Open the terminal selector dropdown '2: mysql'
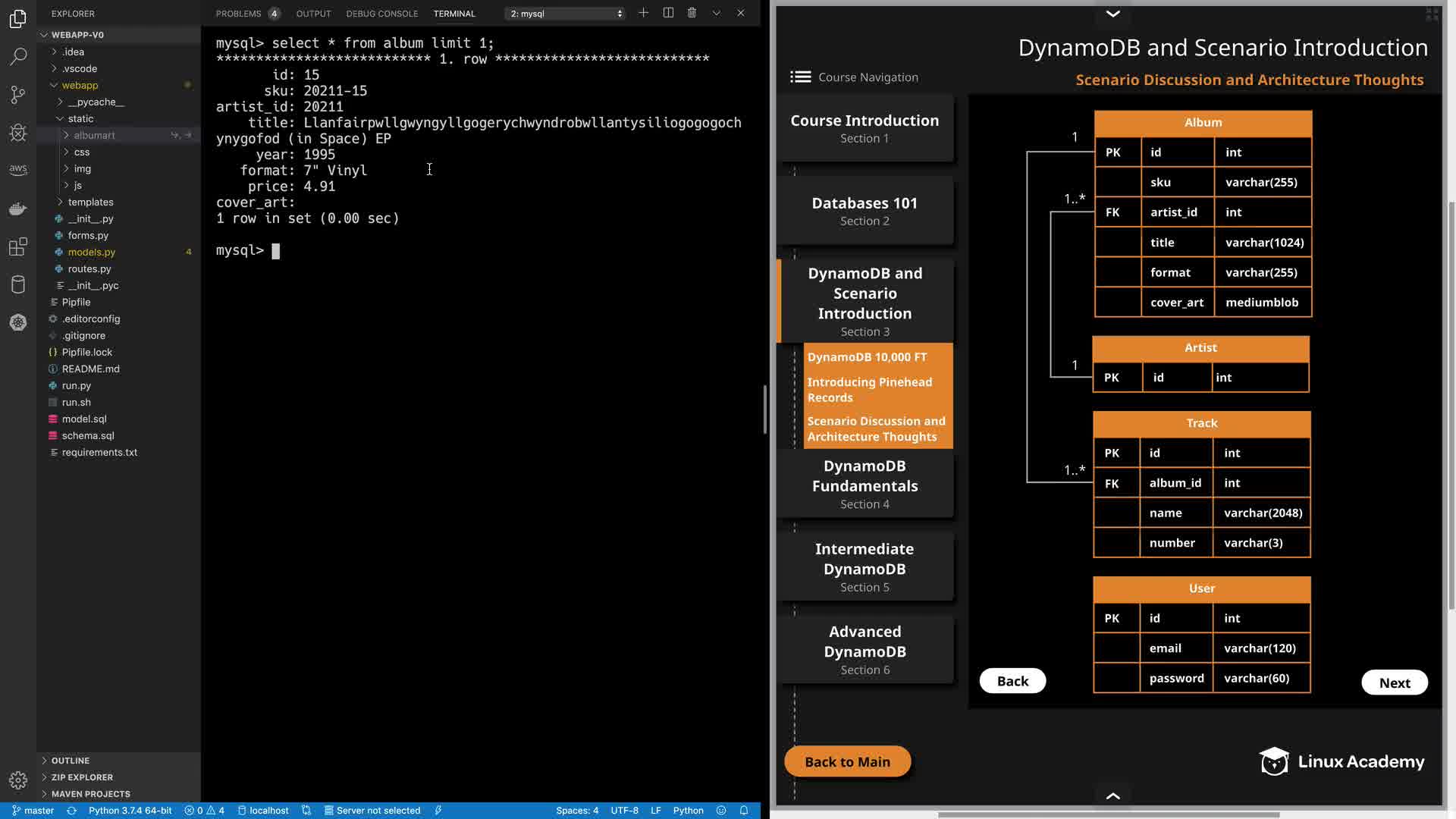The width and height of the screenshot is (1456, 819). point(566,14)
